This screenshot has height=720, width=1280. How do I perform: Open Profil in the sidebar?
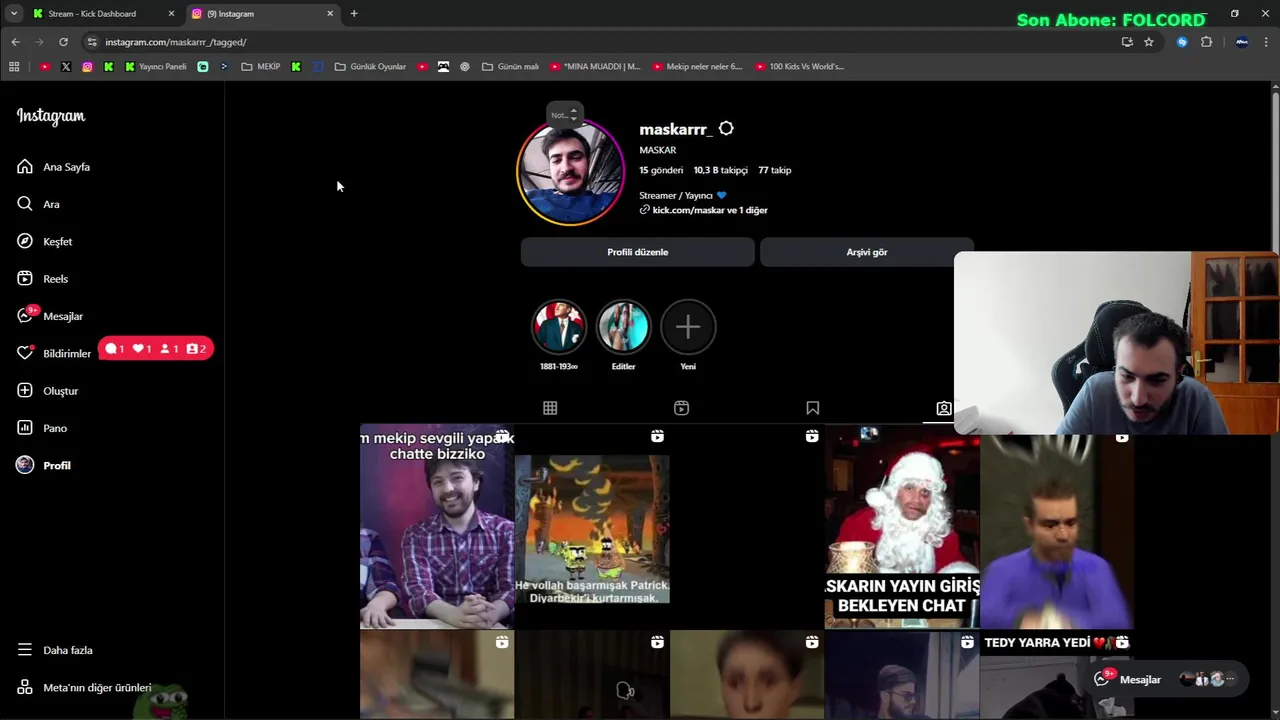[x=44, y=465]
